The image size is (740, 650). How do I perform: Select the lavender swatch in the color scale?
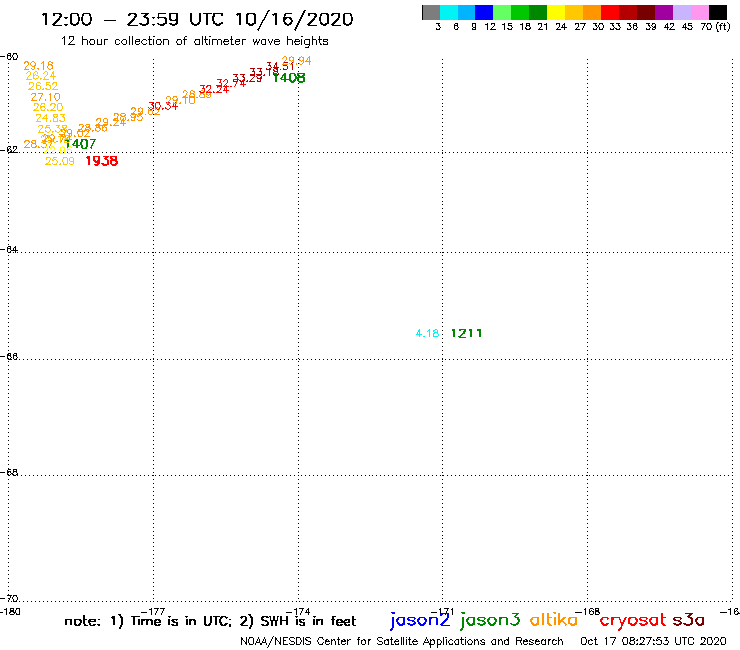coord(682,12)
